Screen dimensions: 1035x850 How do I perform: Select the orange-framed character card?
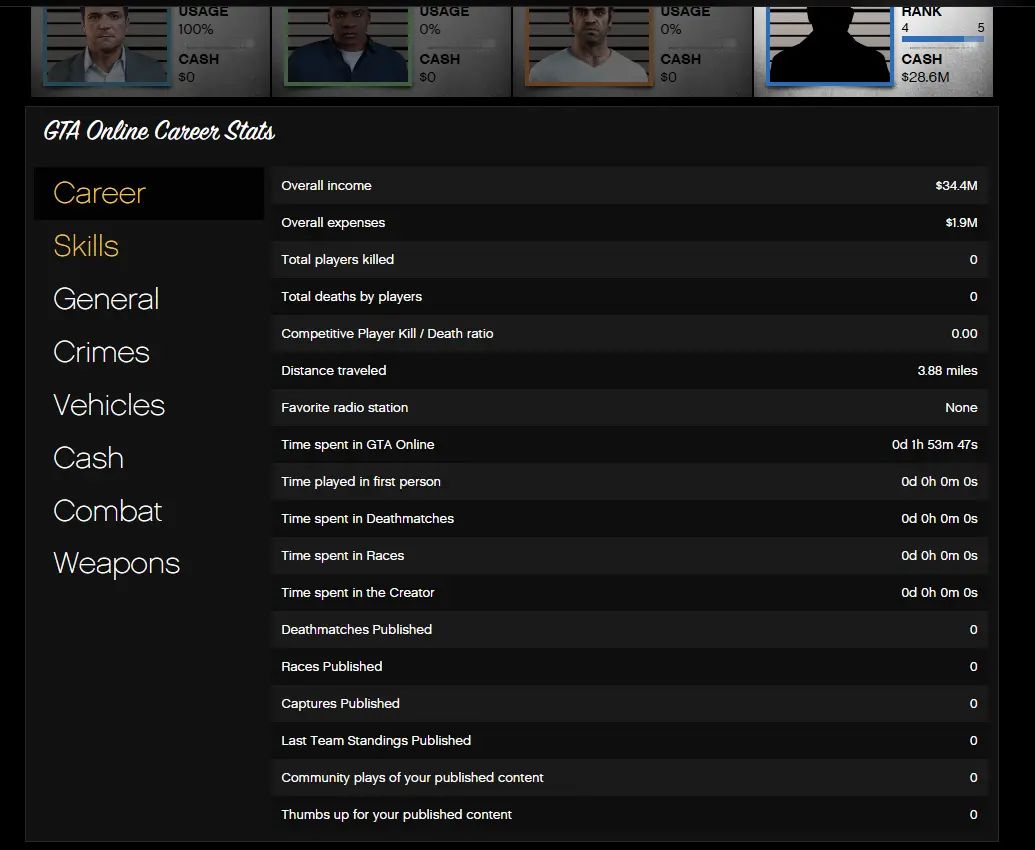tap(632, 51)
